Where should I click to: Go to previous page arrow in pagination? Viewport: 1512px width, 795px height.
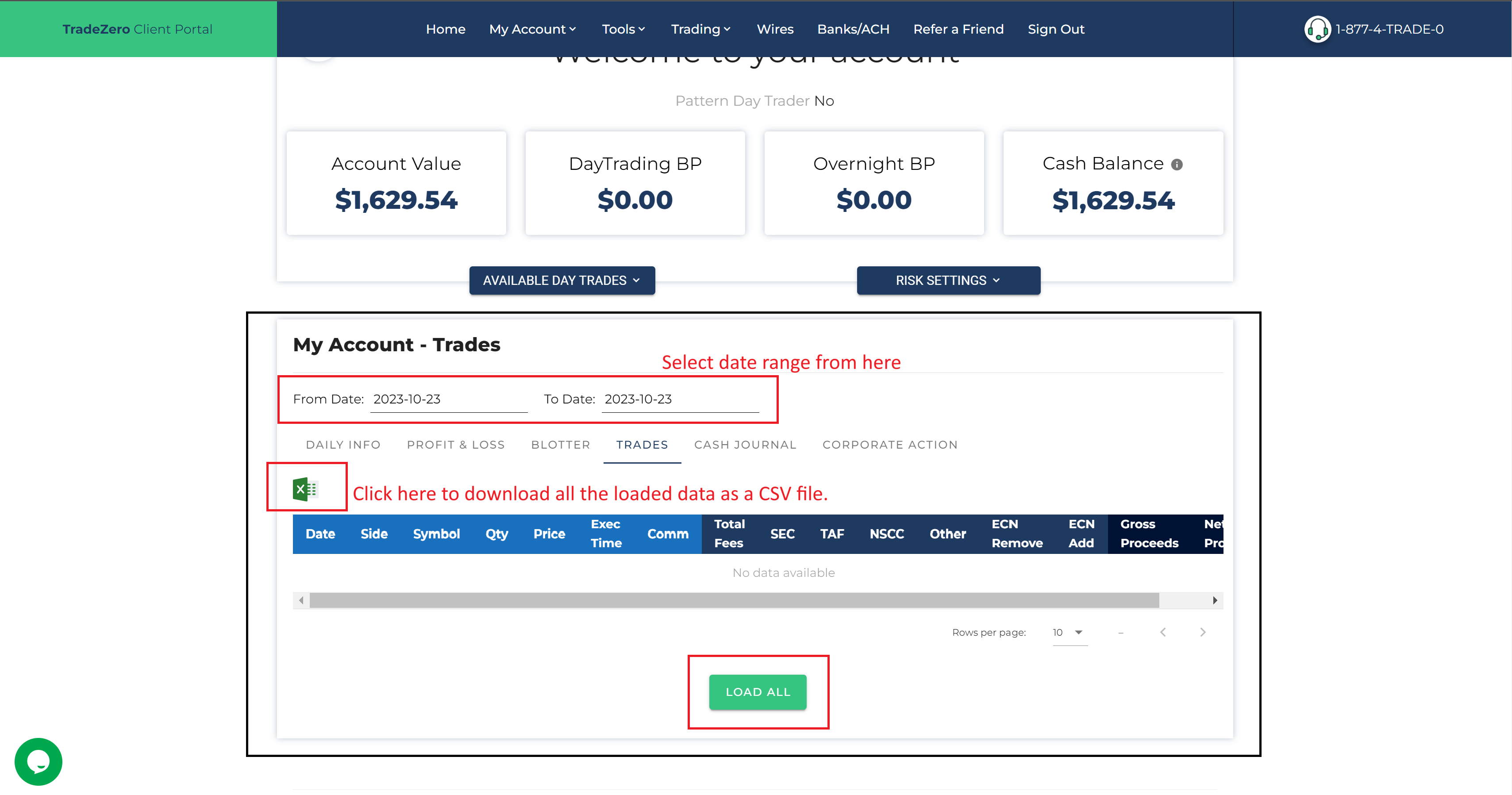tap(1163, 632)
